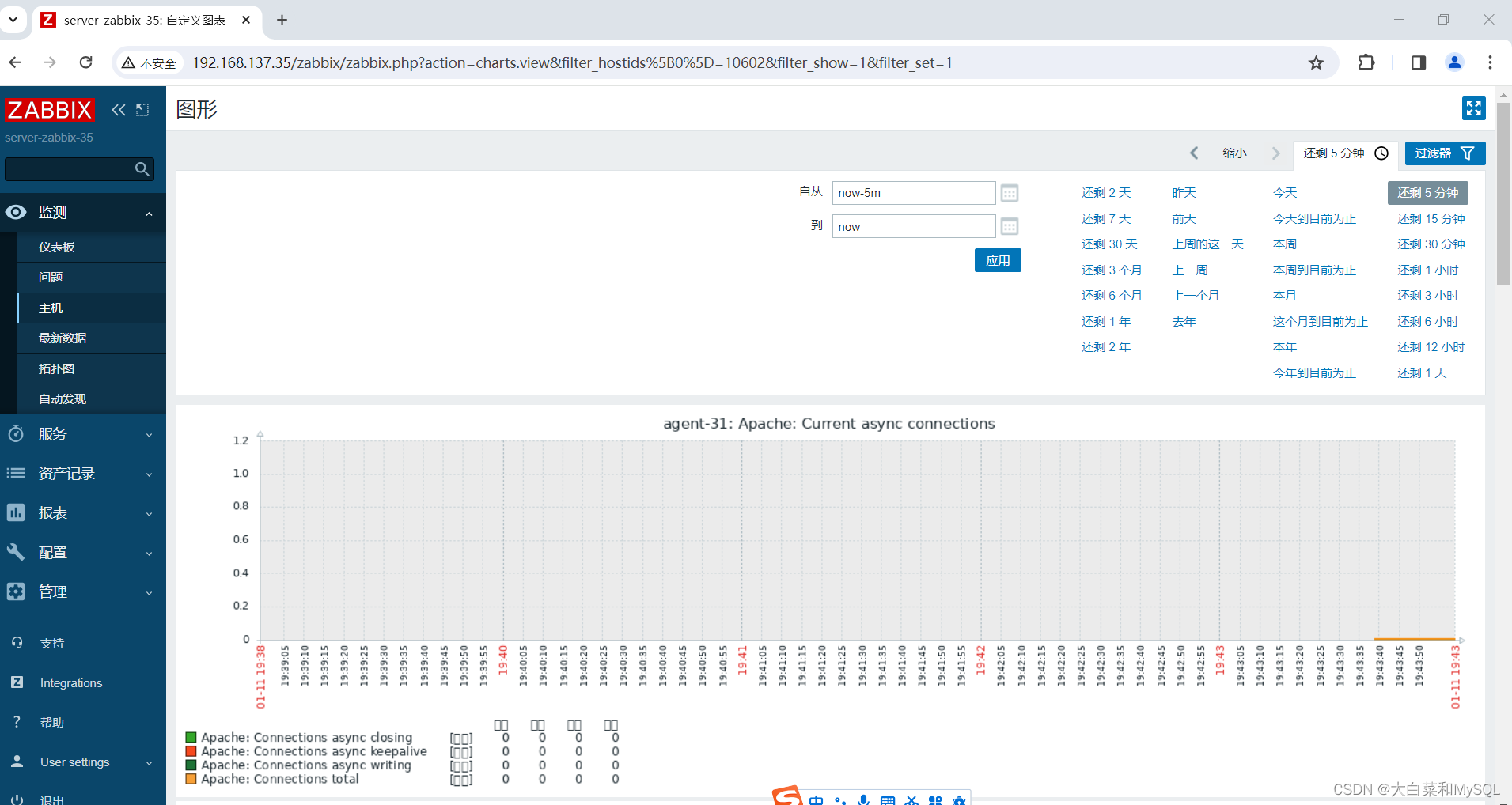Select time range 还剩 15 分钟
This screenshot has height=805, width=1512.
(1431, 219)
